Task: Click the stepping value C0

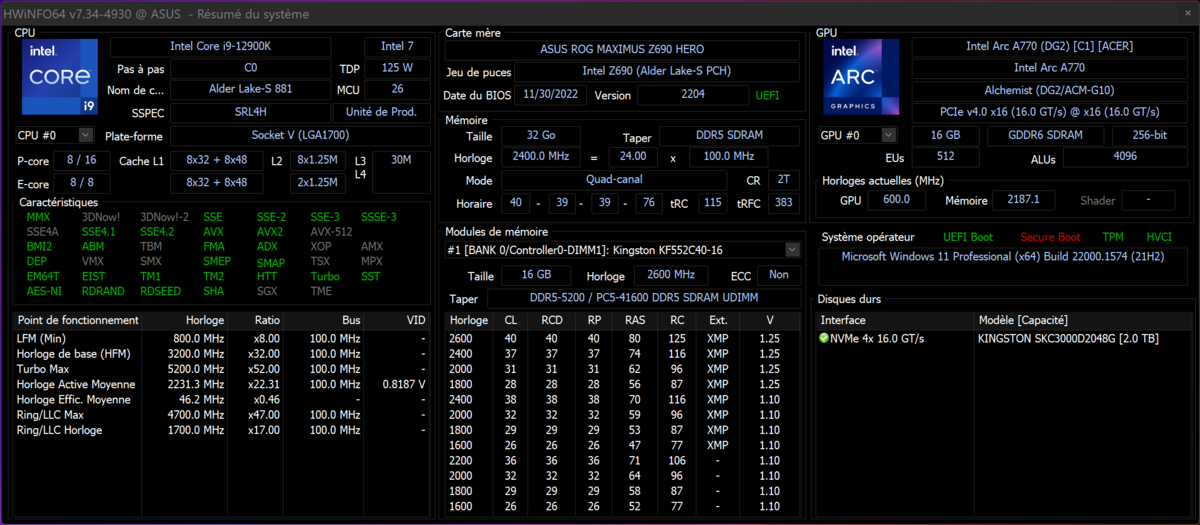Action: click(x=250, y=68)
